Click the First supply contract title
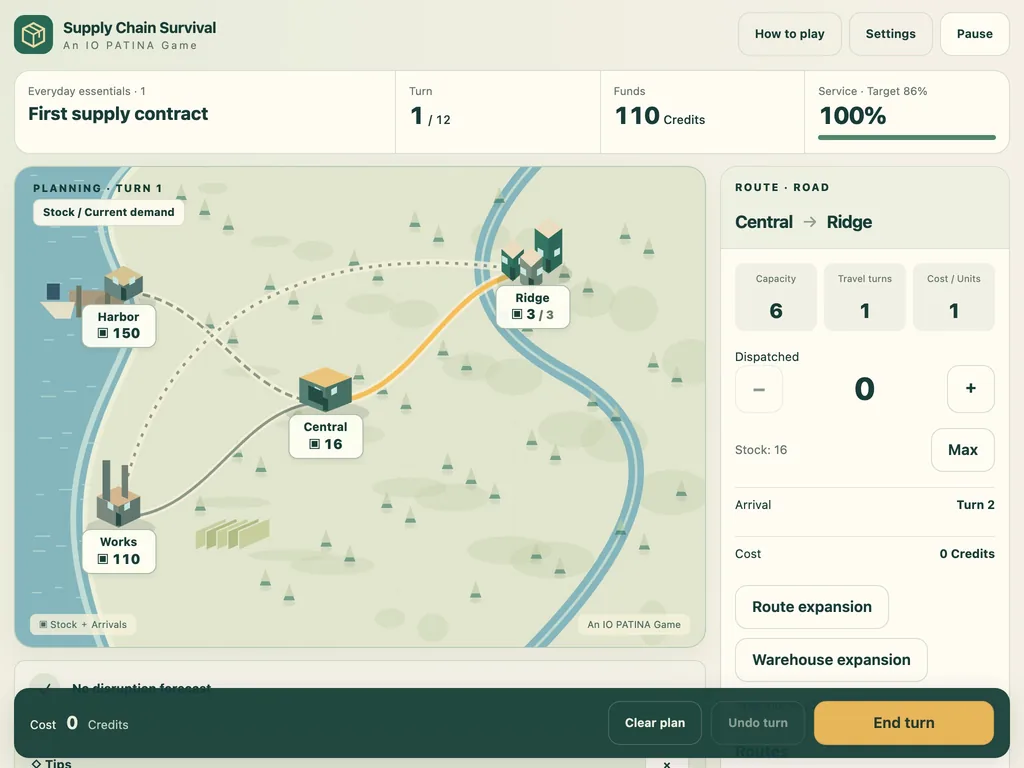This screenshot has width=1024, height=768. (x=118, y=114)
